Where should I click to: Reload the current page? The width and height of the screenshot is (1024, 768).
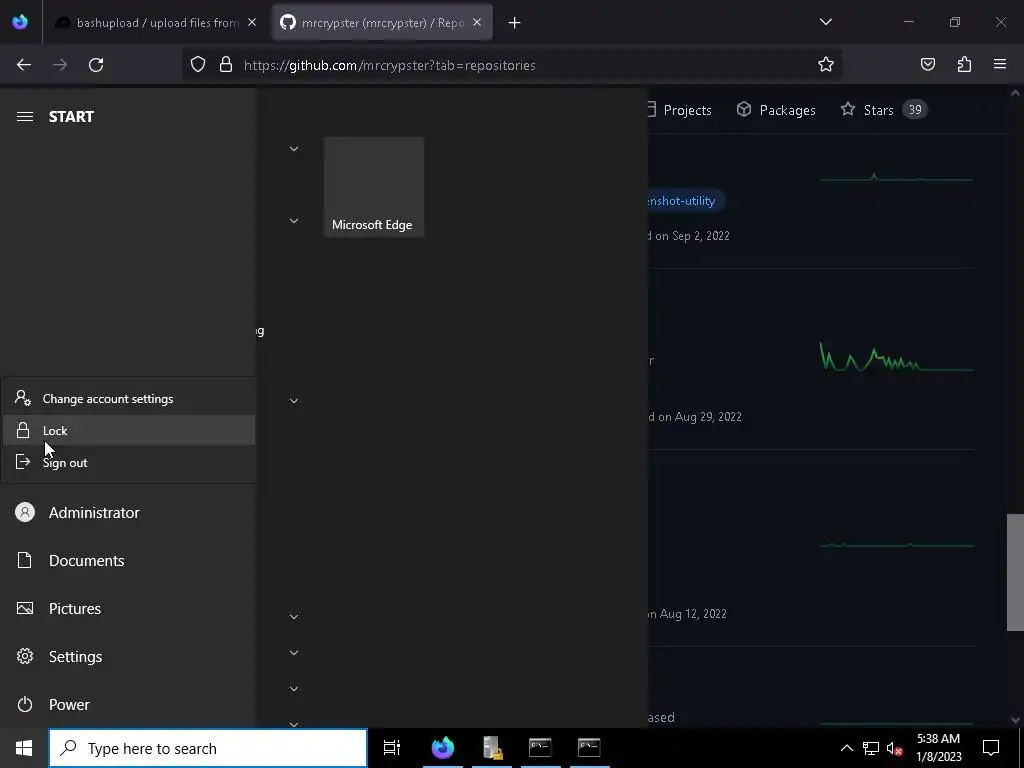(96, 65)
